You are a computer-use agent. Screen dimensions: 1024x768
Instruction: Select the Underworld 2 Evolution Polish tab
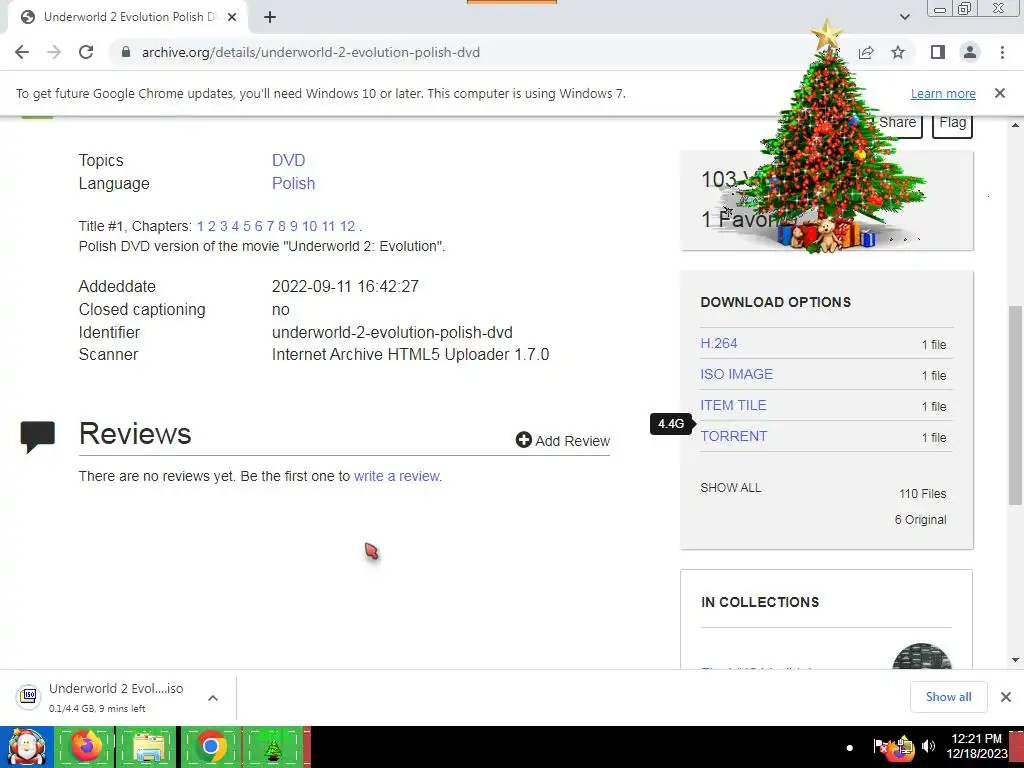tap(127, 18)
